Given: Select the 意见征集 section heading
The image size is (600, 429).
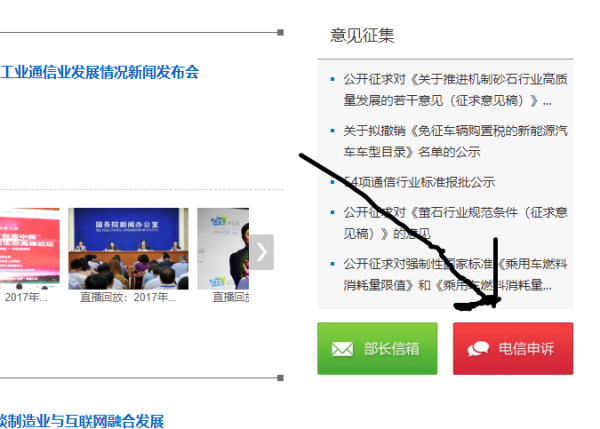Looking at the screenshot, I should tap(362, 36).
